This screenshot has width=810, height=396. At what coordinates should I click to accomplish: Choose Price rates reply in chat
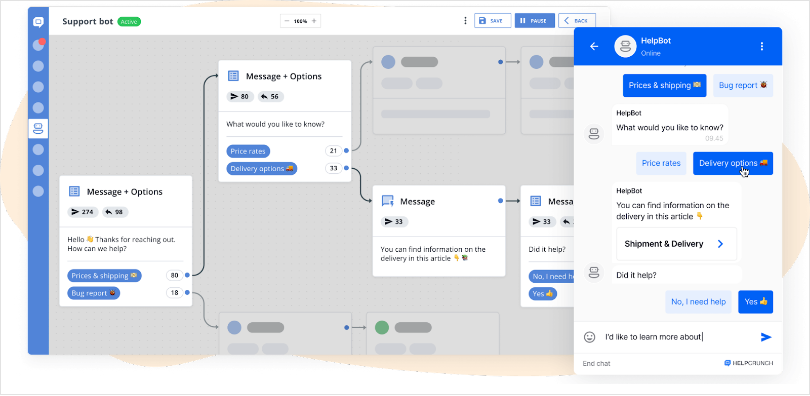(661, 163)
